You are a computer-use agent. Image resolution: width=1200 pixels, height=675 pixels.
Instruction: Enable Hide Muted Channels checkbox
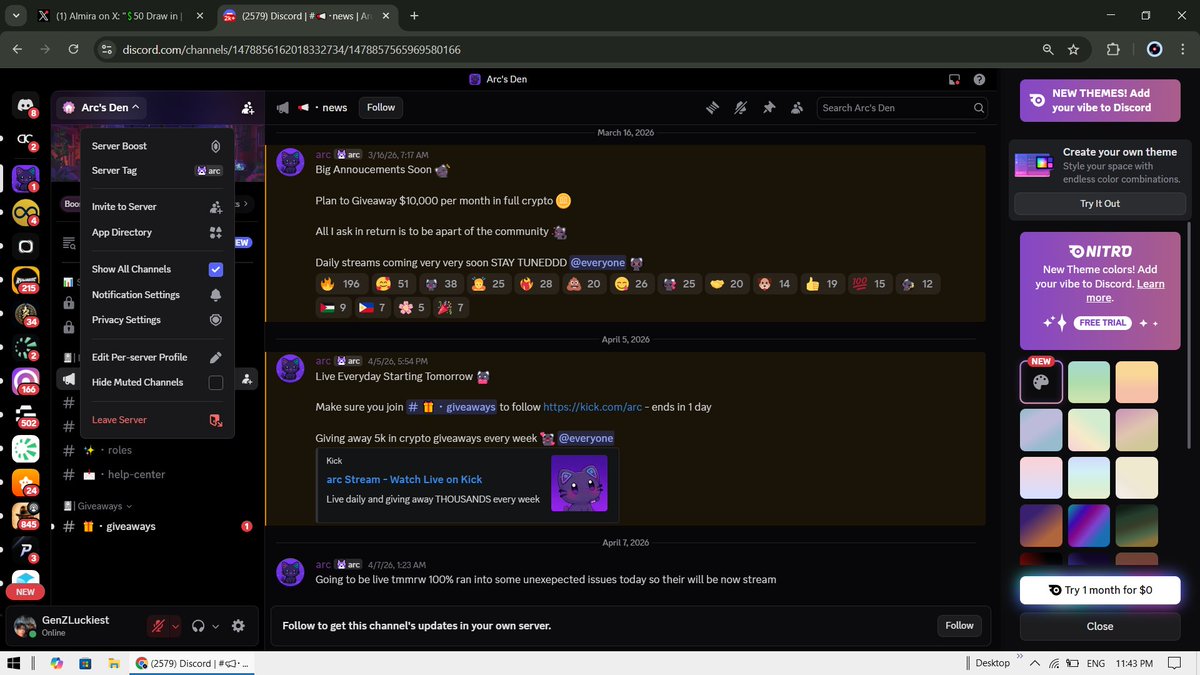[x=216, y=383]
